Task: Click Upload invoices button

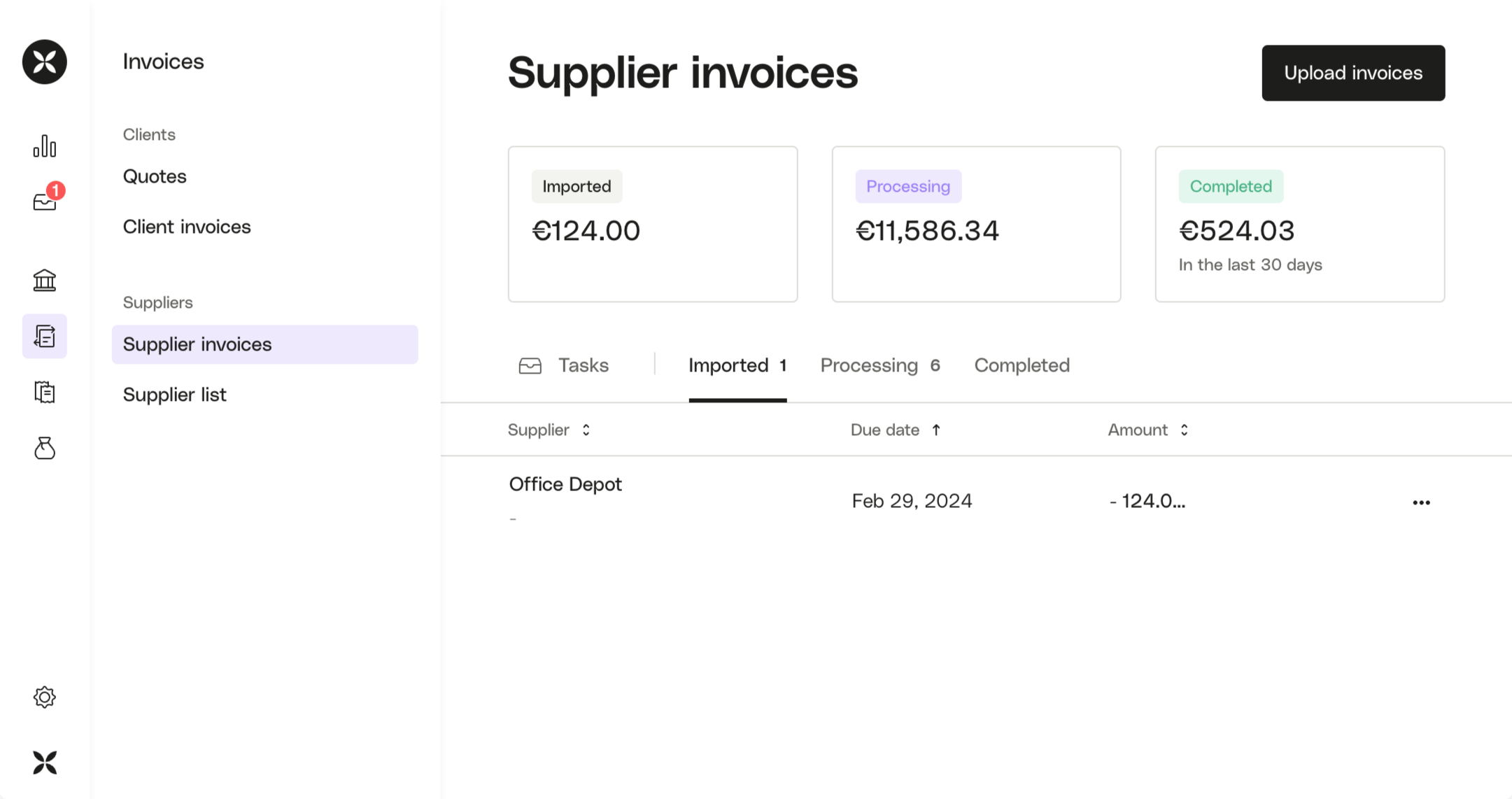Action: 1352,73
